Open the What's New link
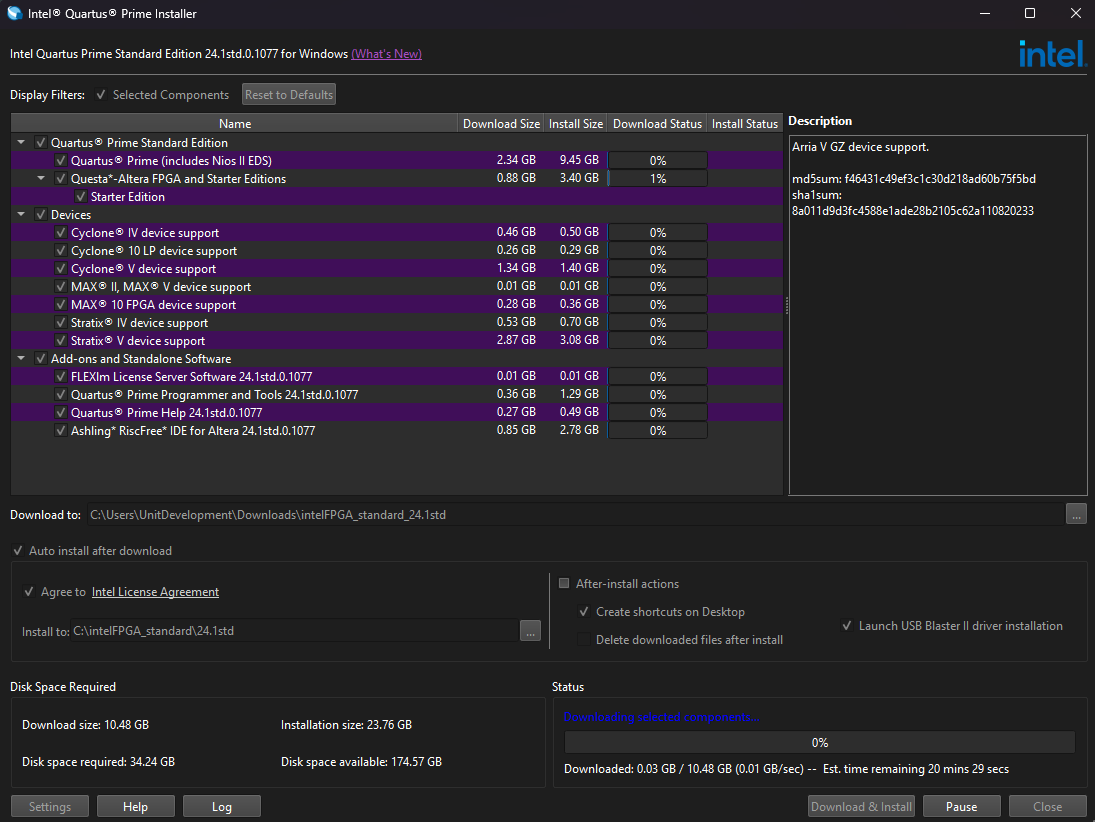Screen dimensions: 1095x822 click(386, 54)
